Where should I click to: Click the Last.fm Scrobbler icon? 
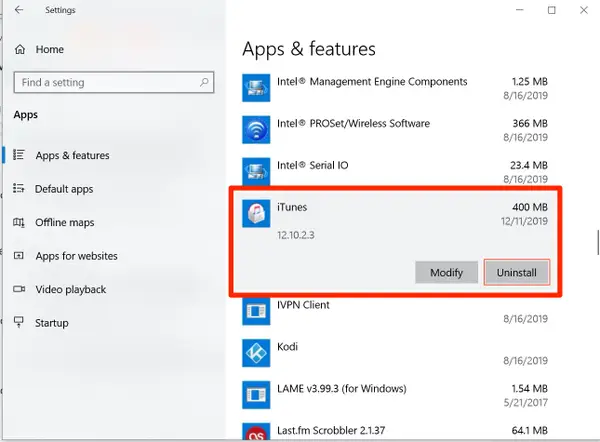coord(256,432)
